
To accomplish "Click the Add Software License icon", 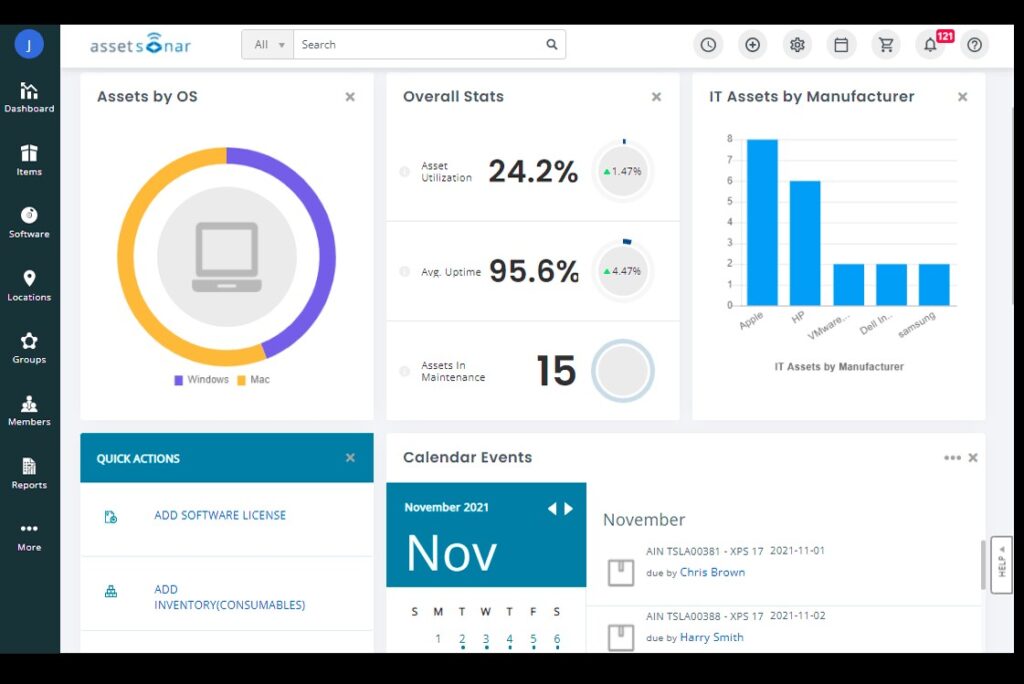I will (x=111, y=517).
